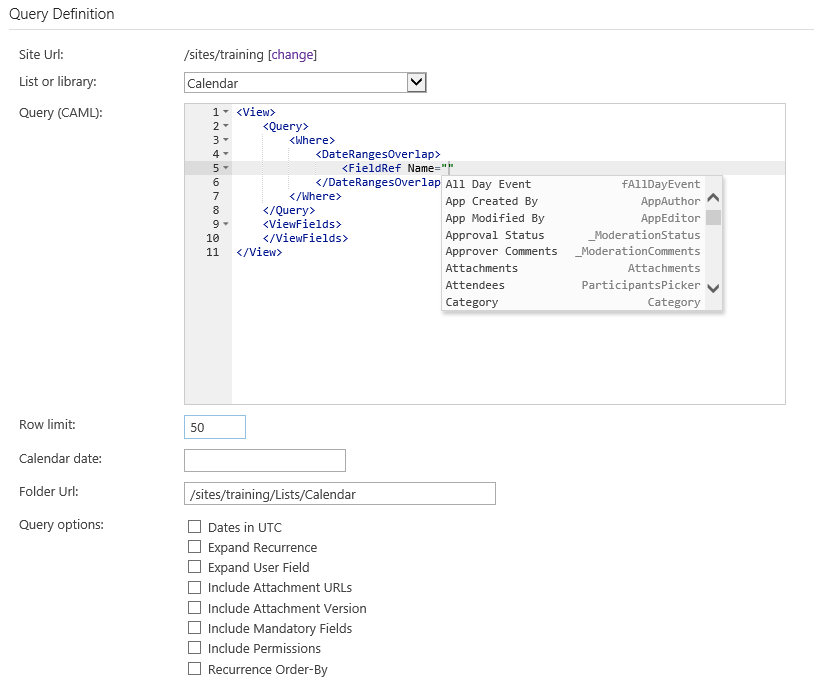
Task: Collapse the Where fold arrow on line 3
Action: click(226, 140)
